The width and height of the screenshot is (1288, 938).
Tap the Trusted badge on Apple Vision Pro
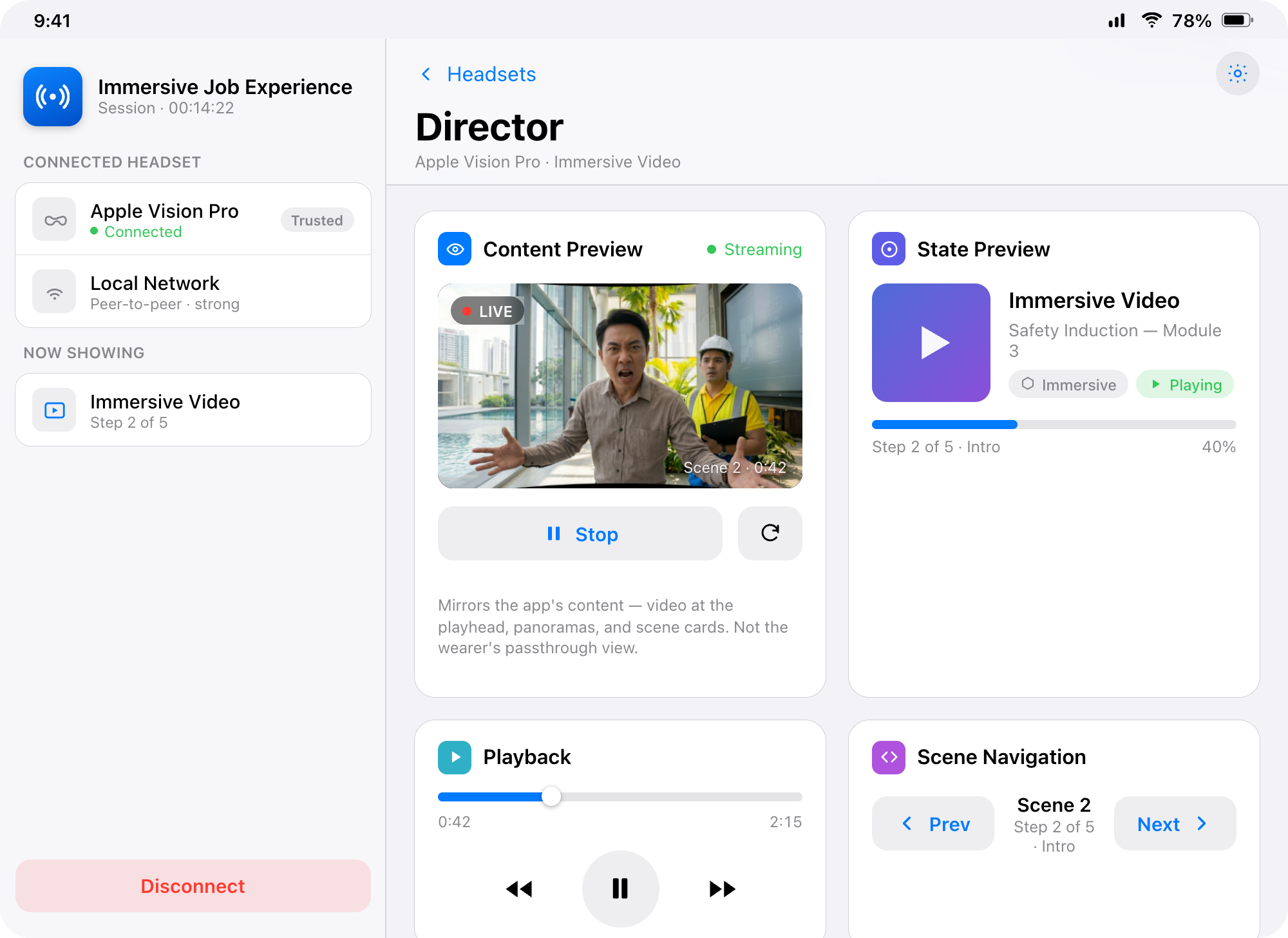click(x=317, y=220)
